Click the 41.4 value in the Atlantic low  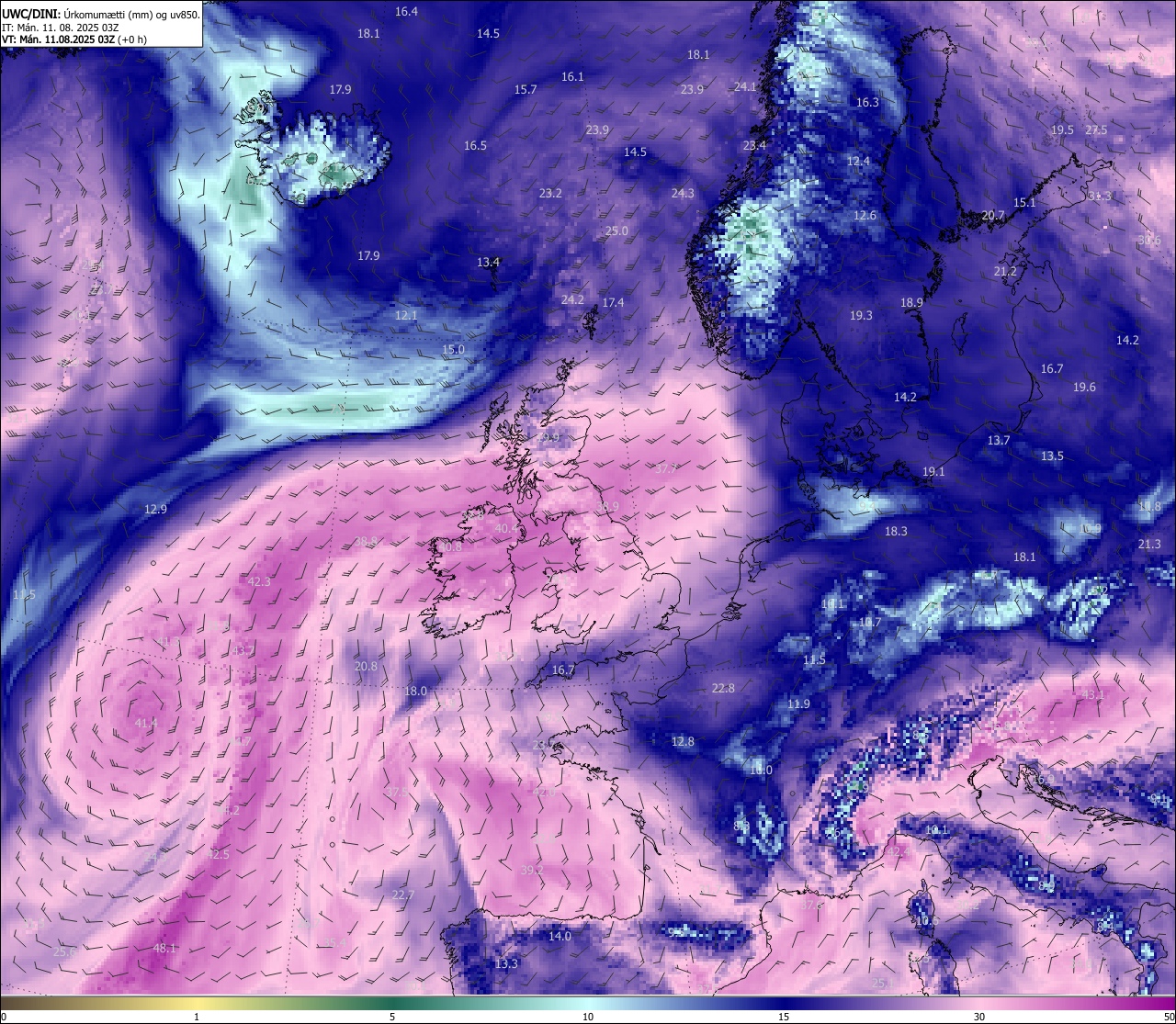point(146,723)
